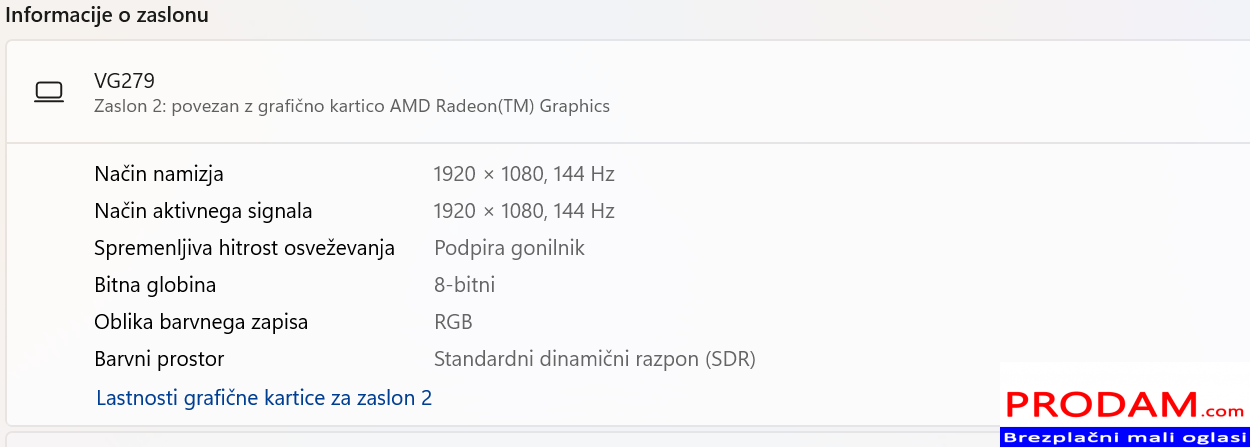The height and width of the screenshot is (447, 1250).
Task: Click the Informacije o zaslonu heading
Action: tap(107, 16)
